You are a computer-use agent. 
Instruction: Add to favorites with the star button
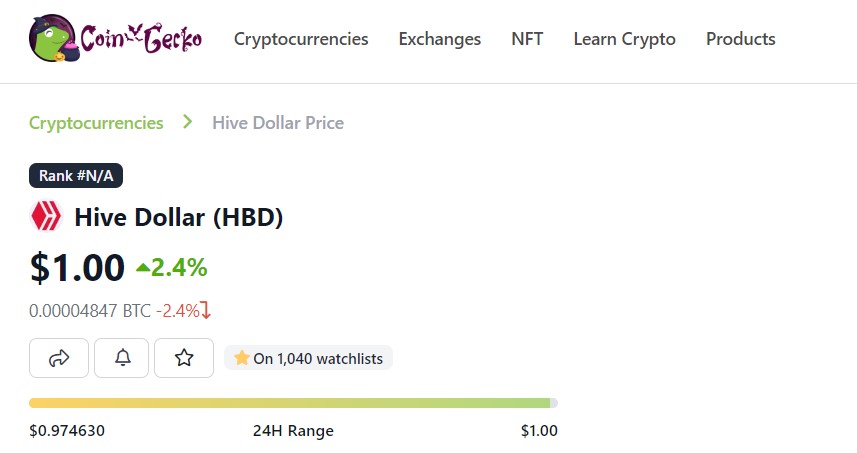(x=184, y=358)
